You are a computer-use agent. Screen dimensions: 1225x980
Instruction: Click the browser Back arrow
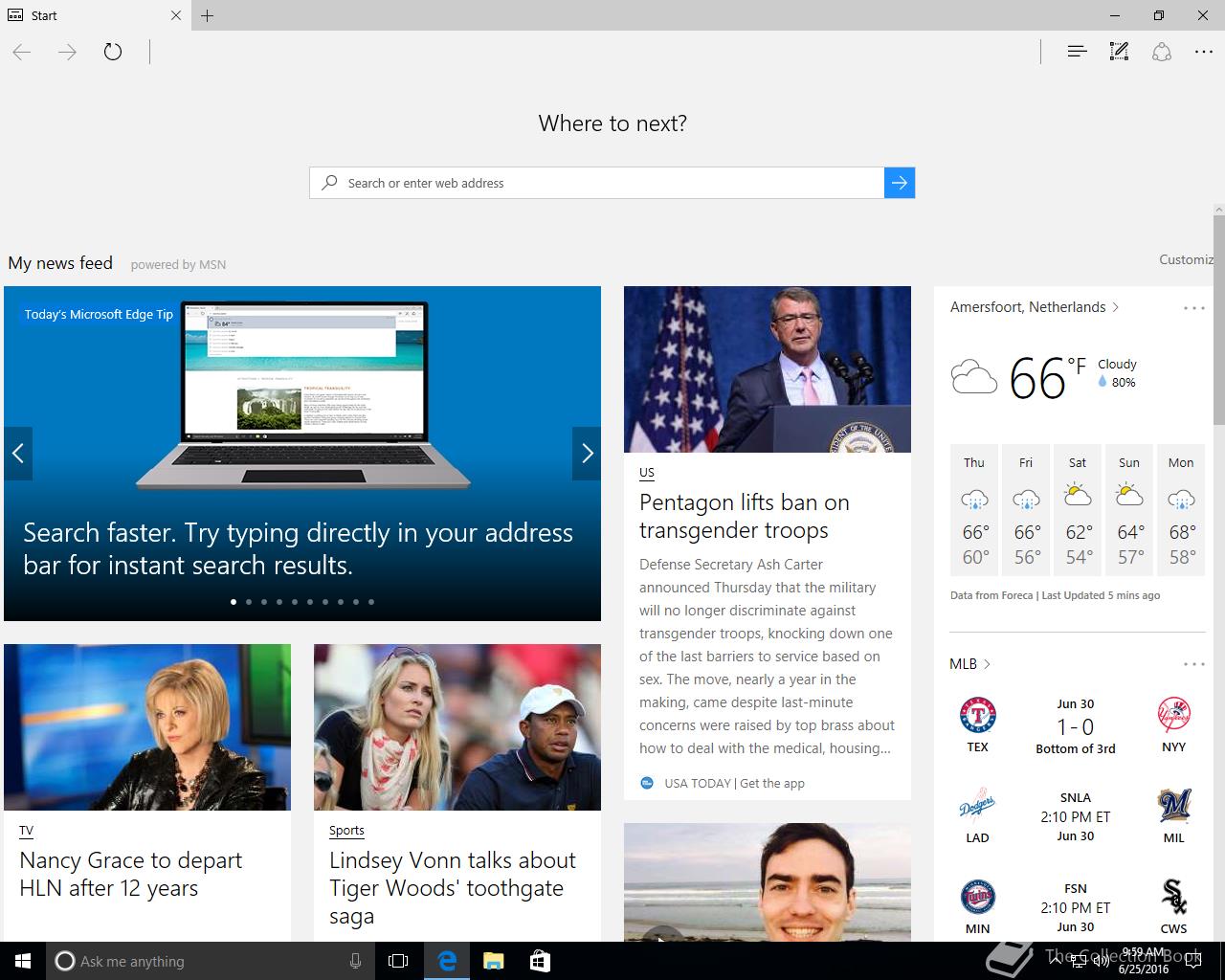click(22, 52)
